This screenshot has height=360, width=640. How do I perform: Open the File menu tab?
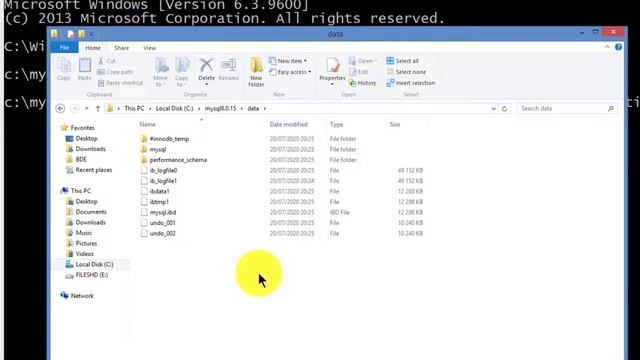coord(64,48)
